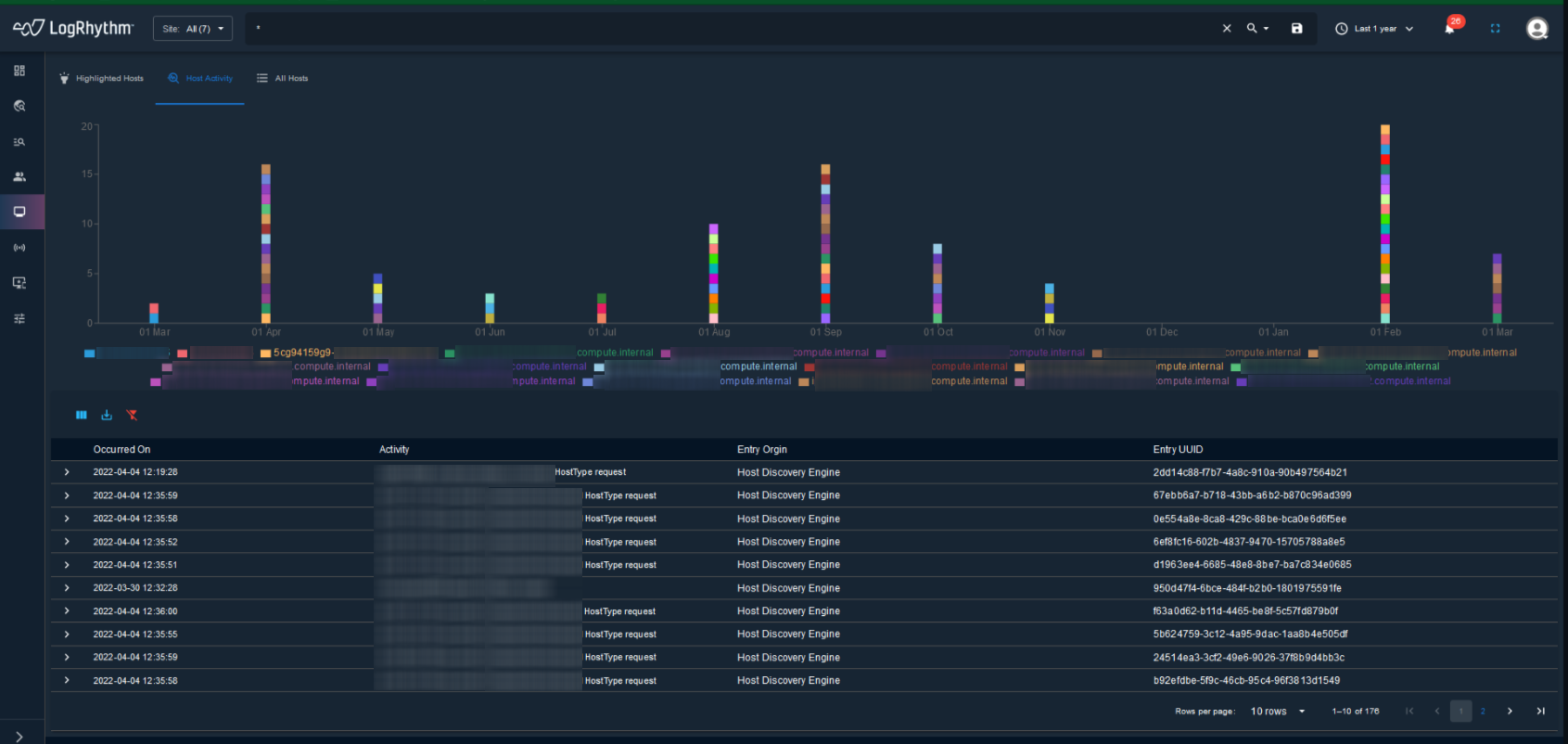The image size is (1568, 744).
Task: Click the notifications bell with 26 badge
Action: pyautogui.click(x=1450, y=29)
